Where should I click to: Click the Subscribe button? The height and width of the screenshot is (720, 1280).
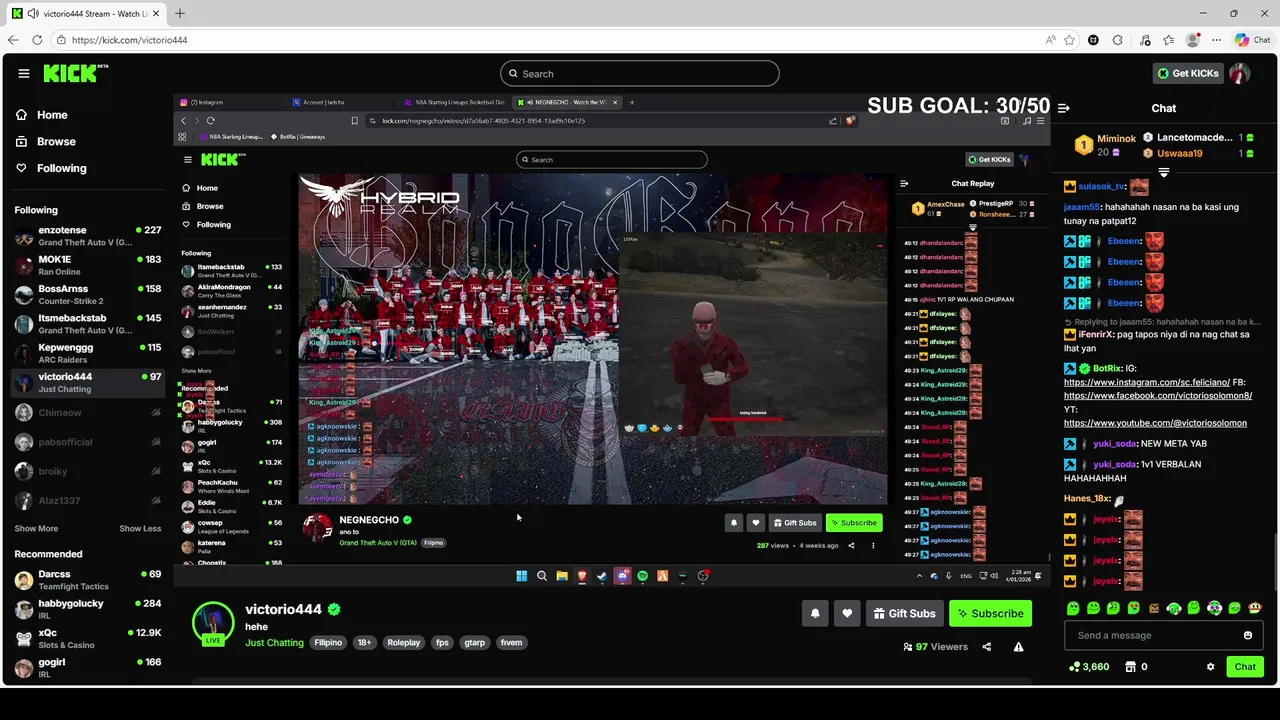tap(990, 613)
